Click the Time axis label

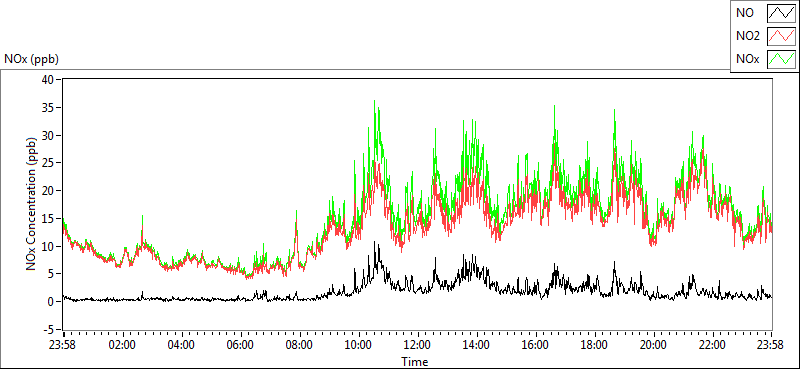414,362
